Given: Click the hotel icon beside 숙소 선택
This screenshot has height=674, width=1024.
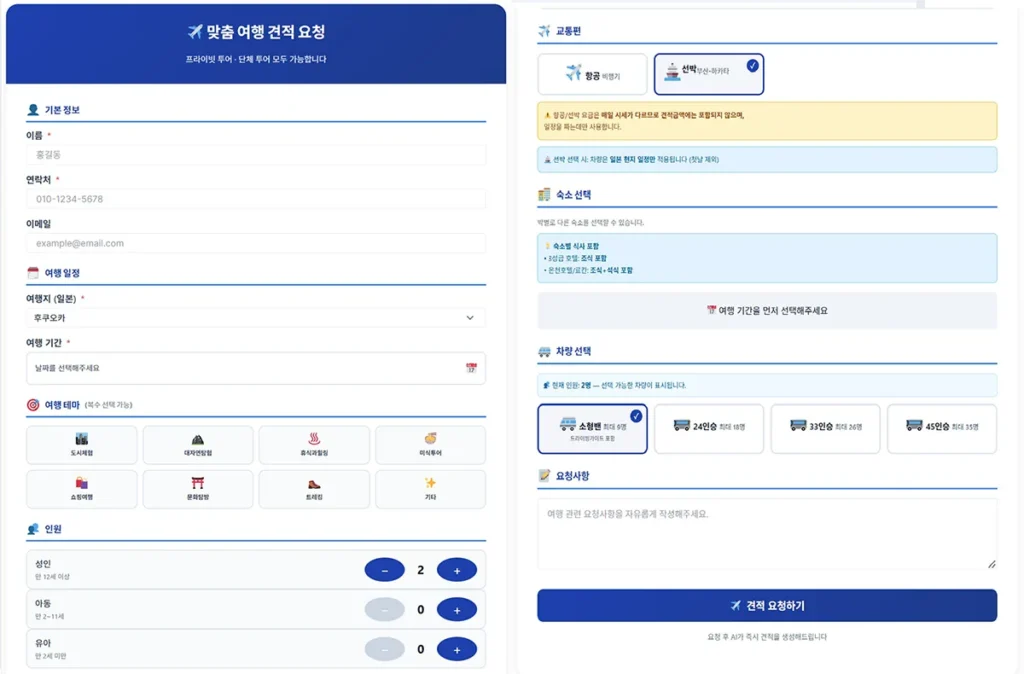Looking at the screenshot, I should pyautogui.click(x=544, y=195).
